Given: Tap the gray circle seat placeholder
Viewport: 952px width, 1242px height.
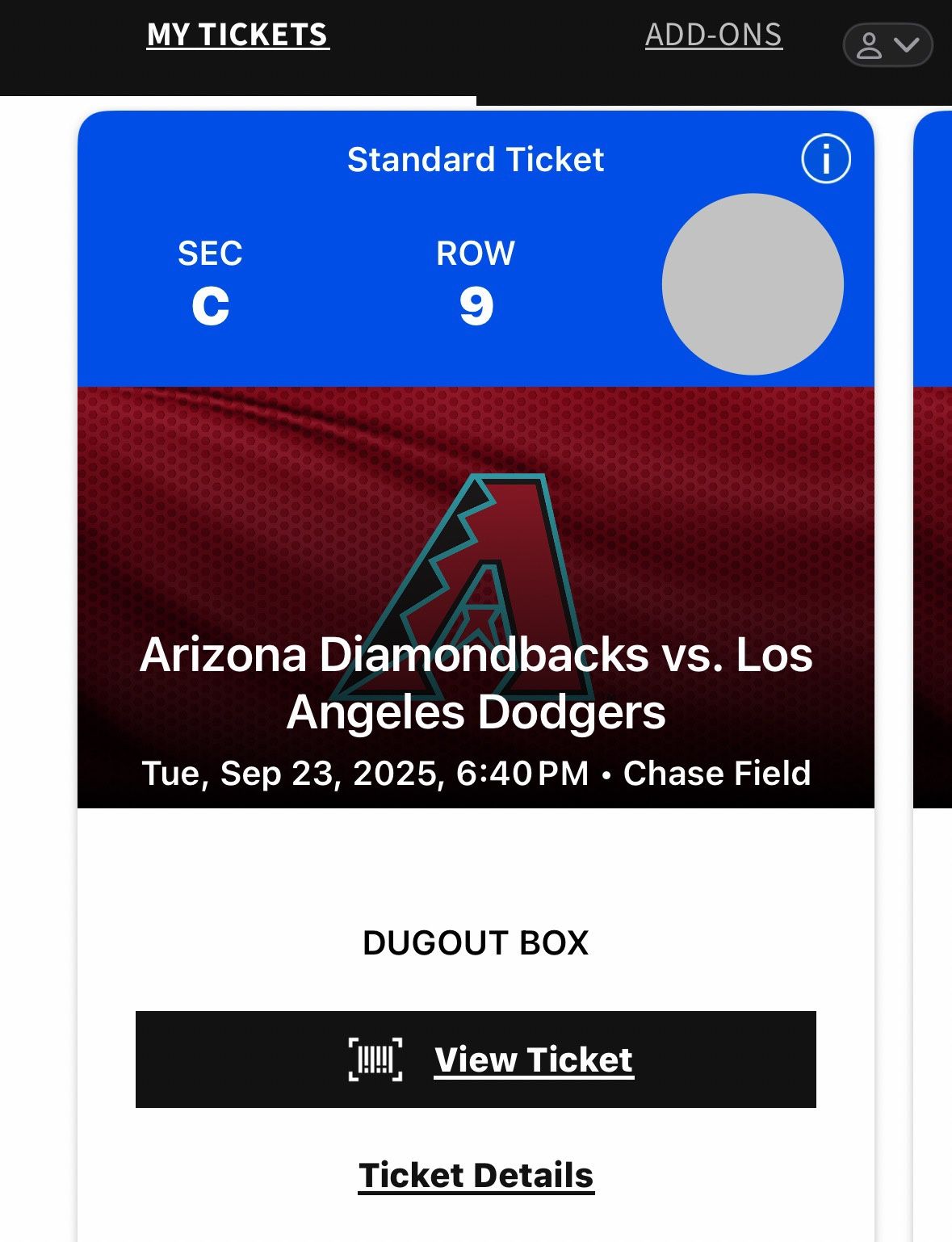Looking at the screenshot, I should click(x=753, y=284).
